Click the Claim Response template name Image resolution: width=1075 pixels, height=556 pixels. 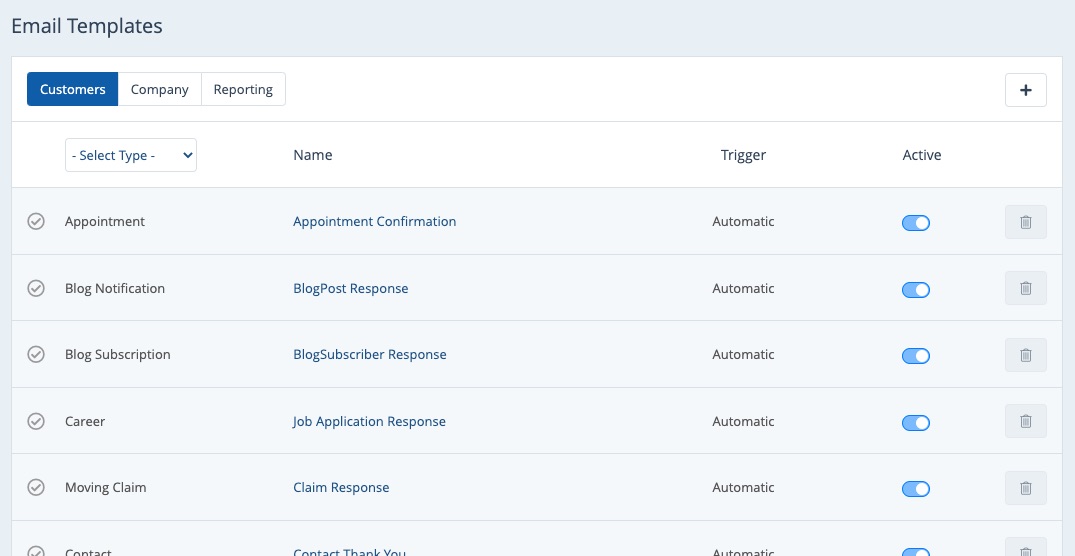tap(341, 488)
